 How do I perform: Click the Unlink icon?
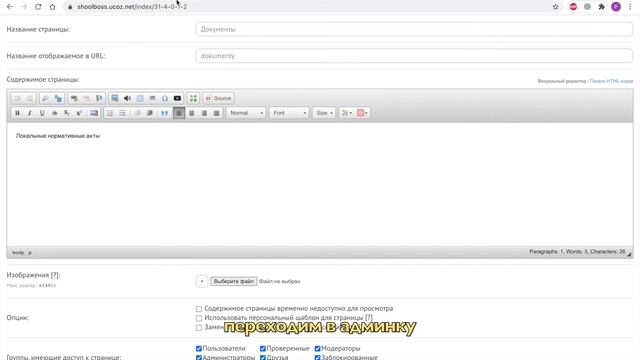[x=87, y=98]
